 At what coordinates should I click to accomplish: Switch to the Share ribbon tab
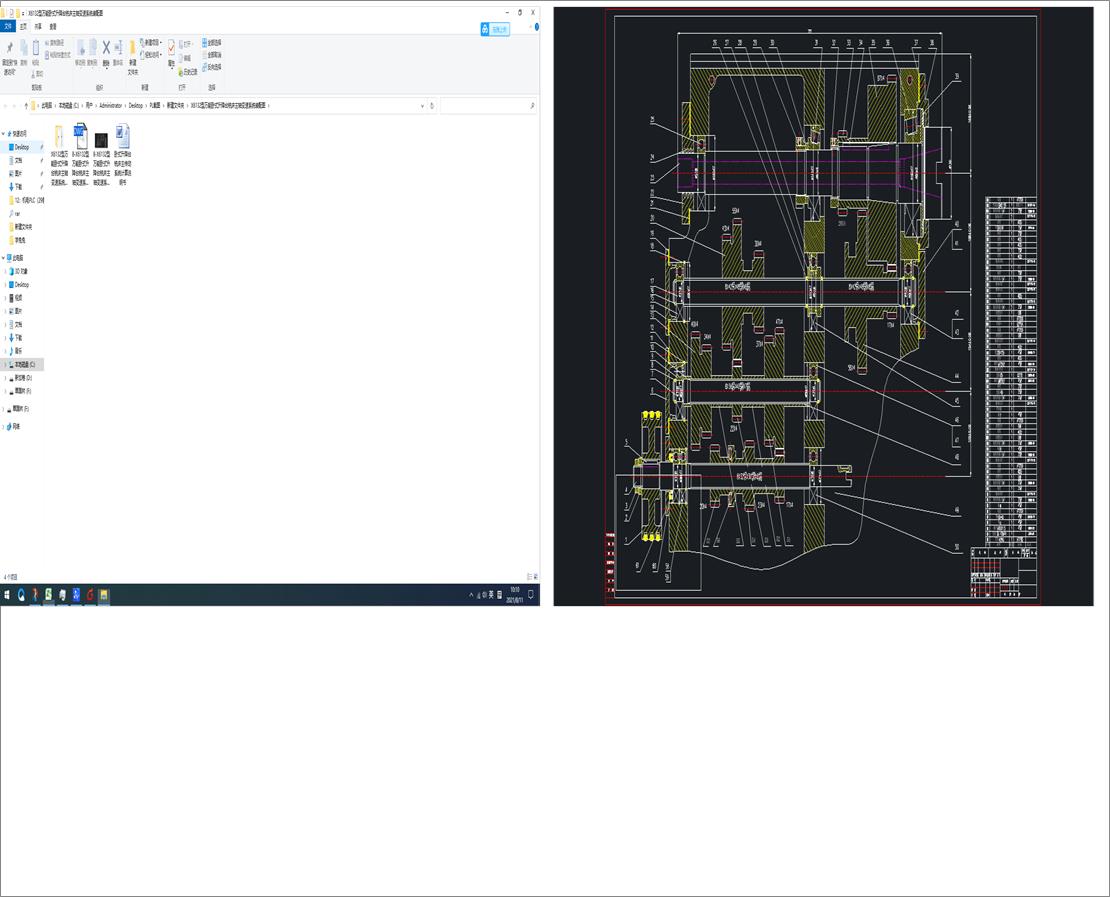coord(38,27)
